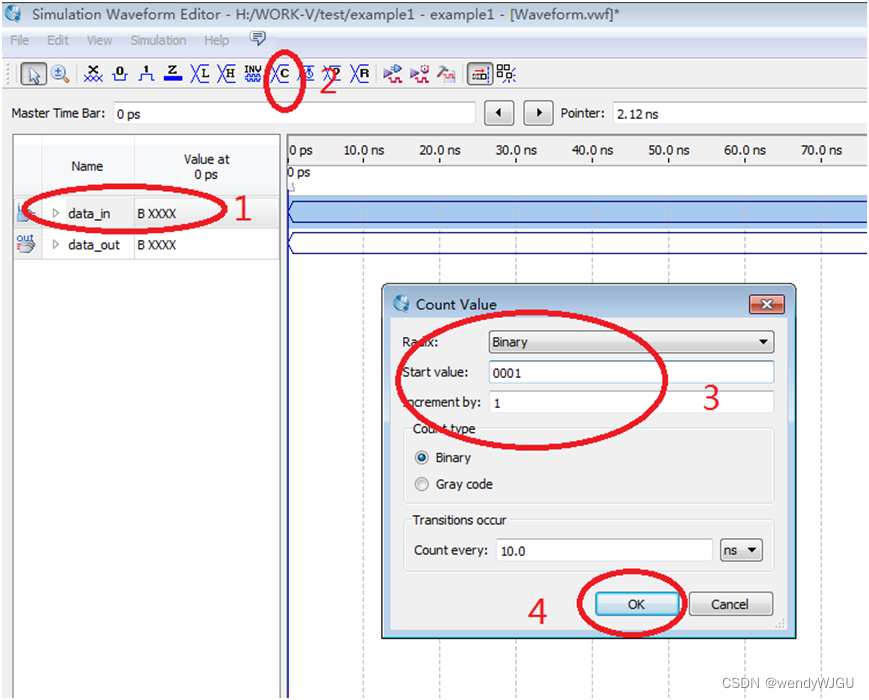The height and width of the screenshot is (700, 869).
Task: Select the Selection tool in the toolbar
Action: [33, 74]
